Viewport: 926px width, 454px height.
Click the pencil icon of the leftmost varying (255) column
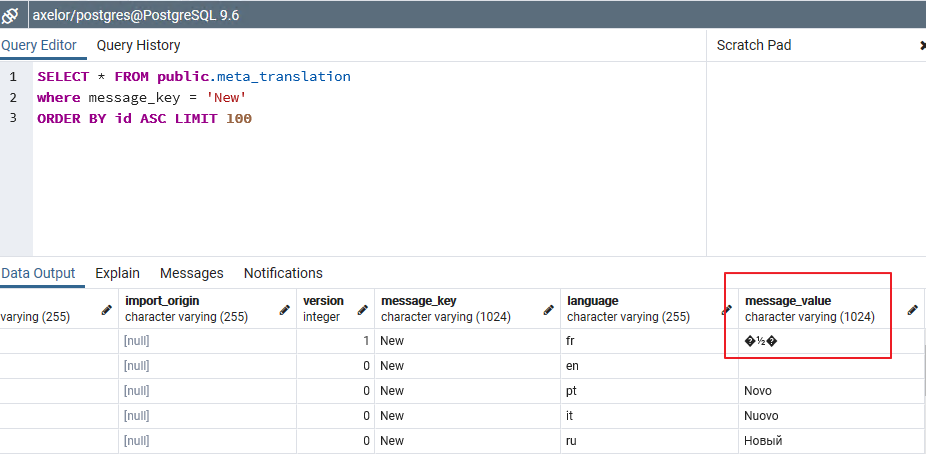tap(107, 309)
